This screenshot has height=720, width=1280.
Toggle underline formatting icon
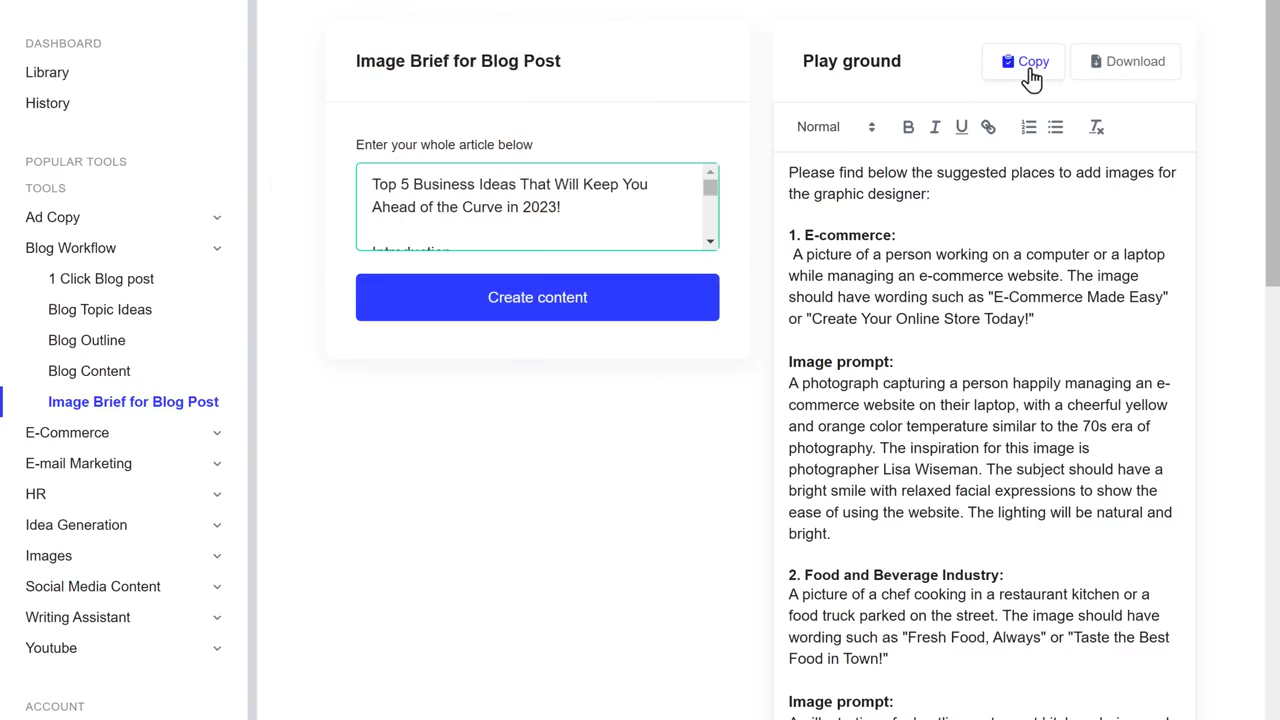(961, 127)
